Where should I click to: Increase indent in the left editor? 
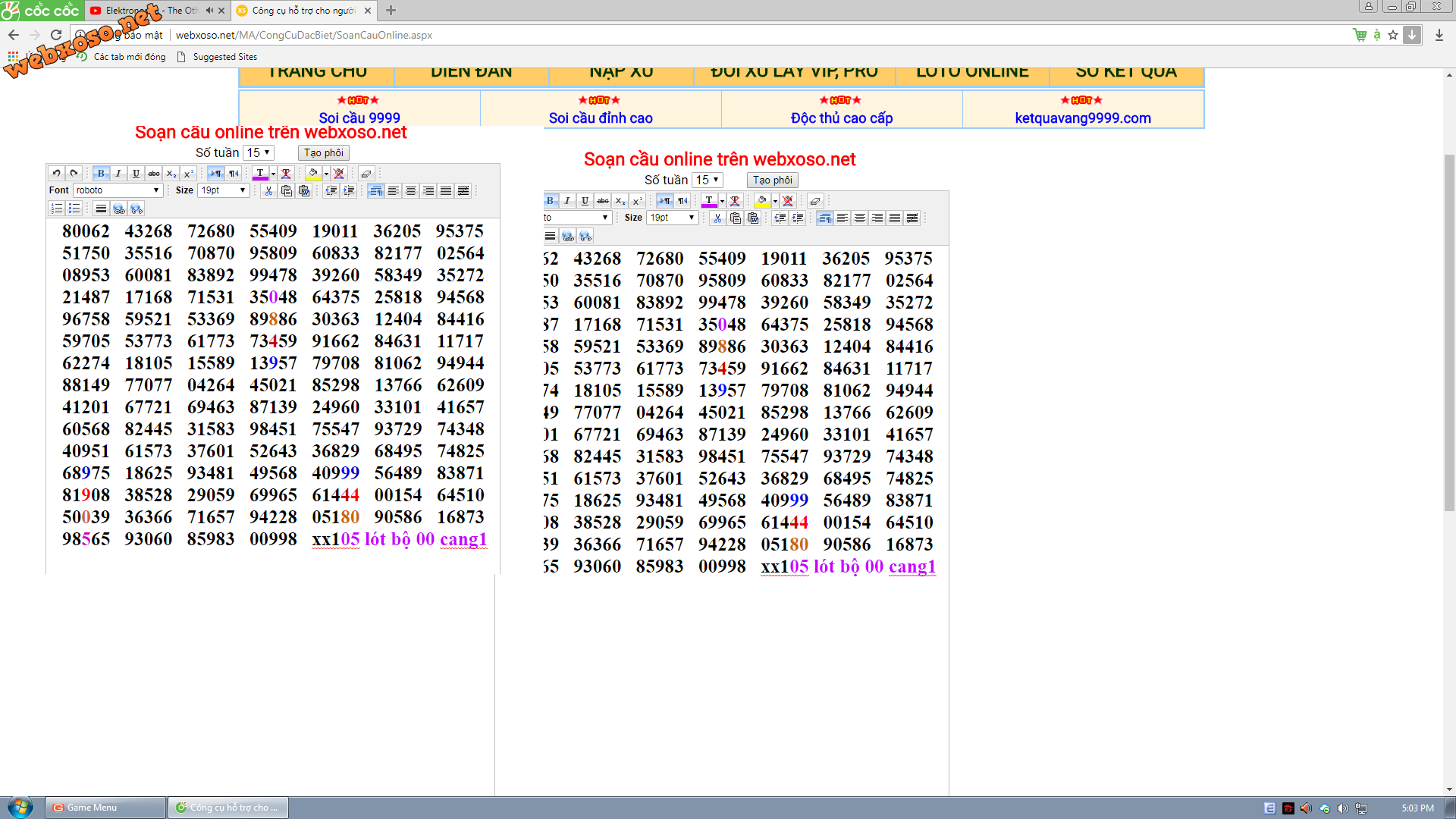tap(348, 190)
